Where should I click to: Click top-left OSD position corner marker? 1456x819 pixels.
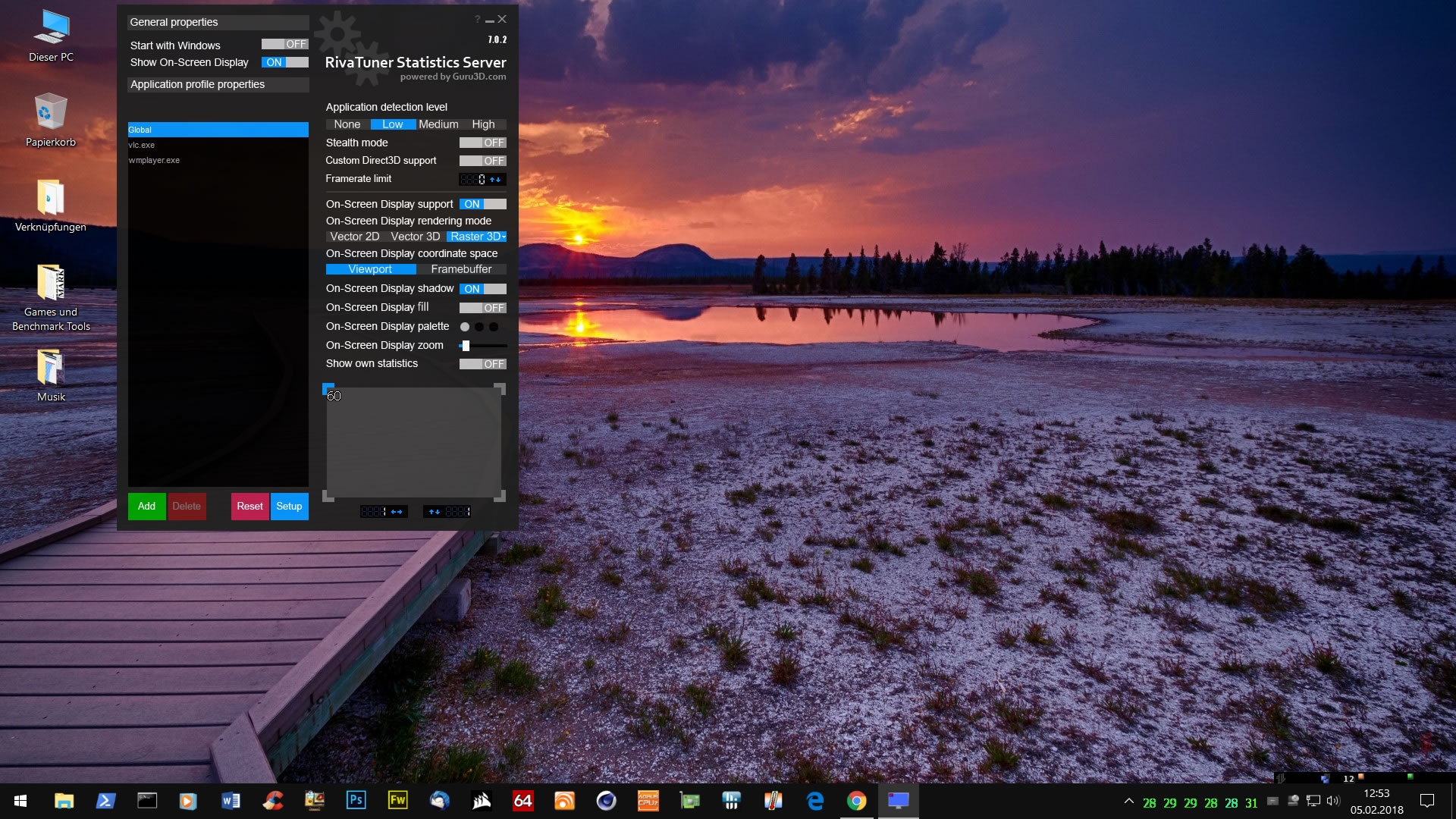pyautogui.click(x=328, y=388)
